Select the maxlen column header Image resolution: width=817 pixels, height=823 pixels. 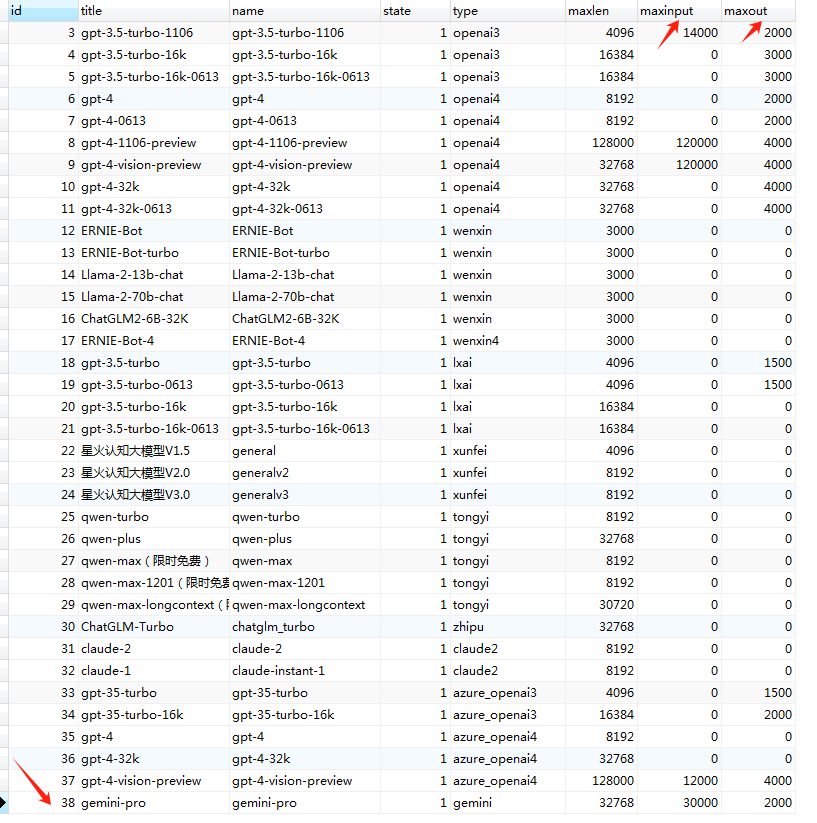tap(601, 10)
